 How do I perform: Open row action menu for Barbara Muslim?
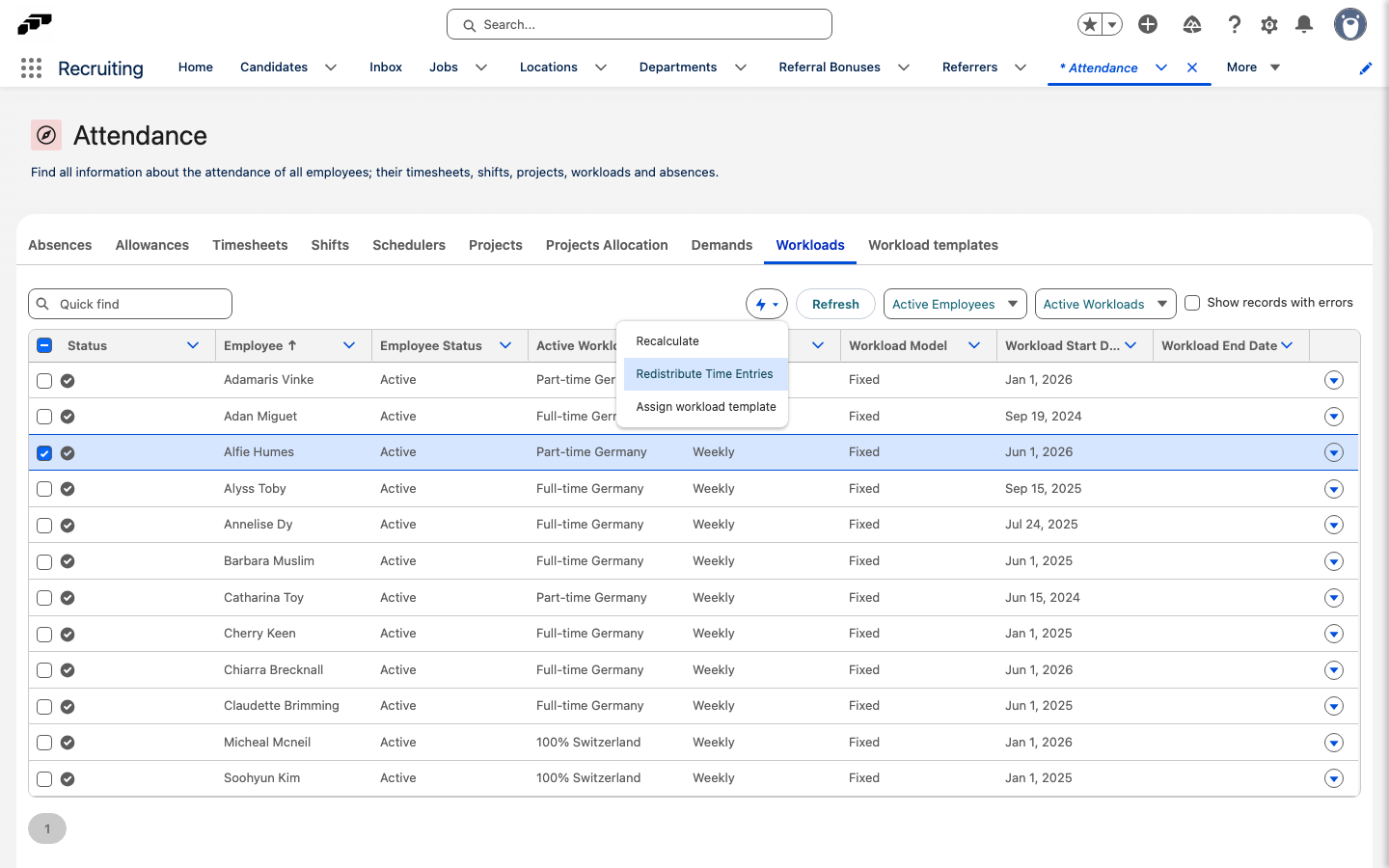click(1334, 561)
